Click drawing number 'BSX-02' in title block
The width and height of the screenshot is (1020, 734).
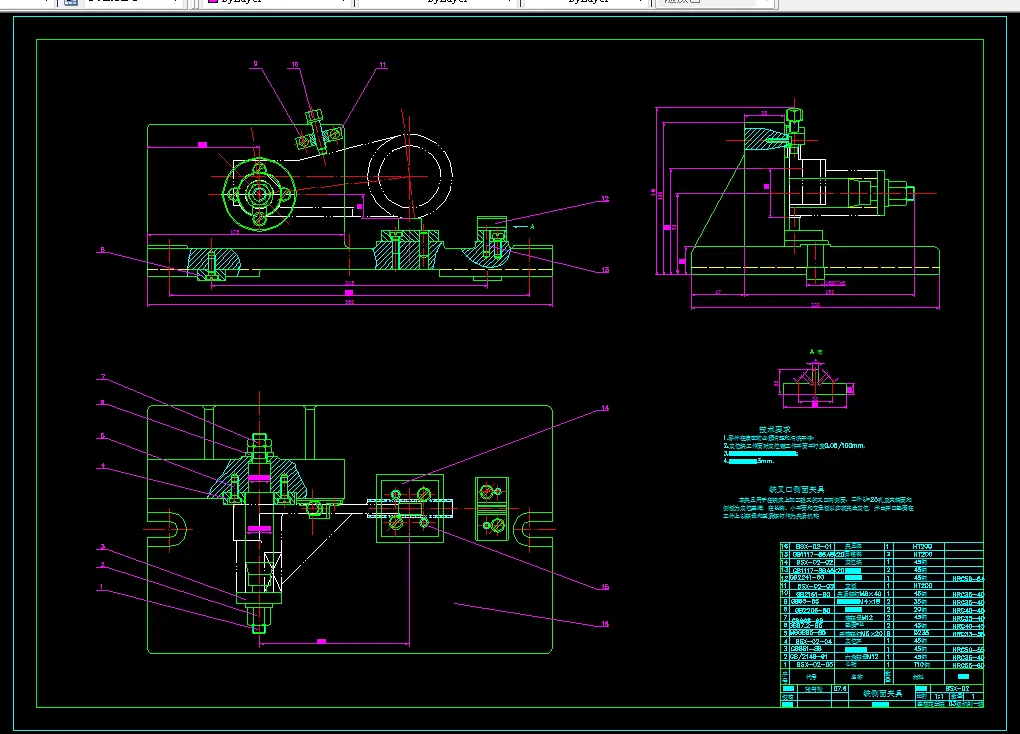pos(957,688)
